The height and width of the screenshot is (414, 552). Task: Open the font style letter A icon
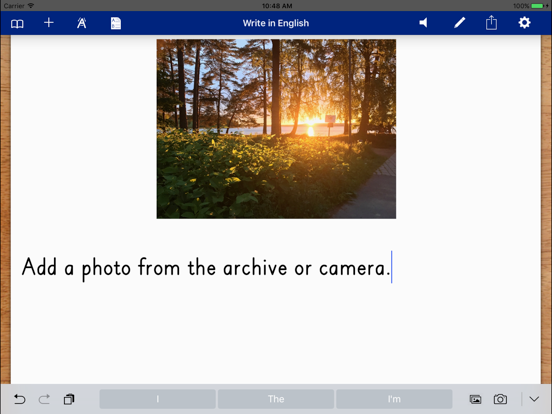pos(82,23)
